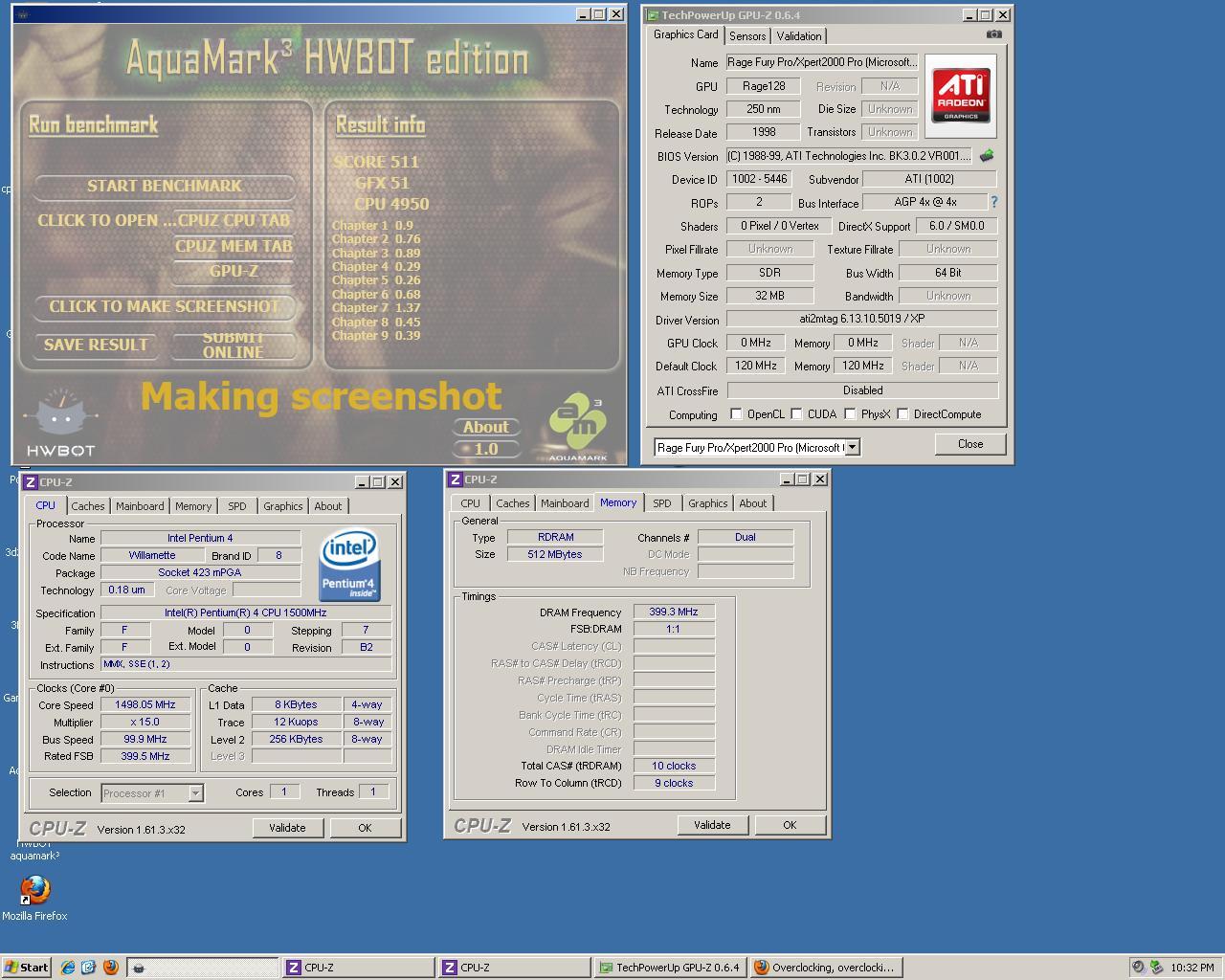This screenshot has width=1225, height=980.
Task: Open SPD tab in Memory CPU-Z window
Action: (x=662, y=503)
